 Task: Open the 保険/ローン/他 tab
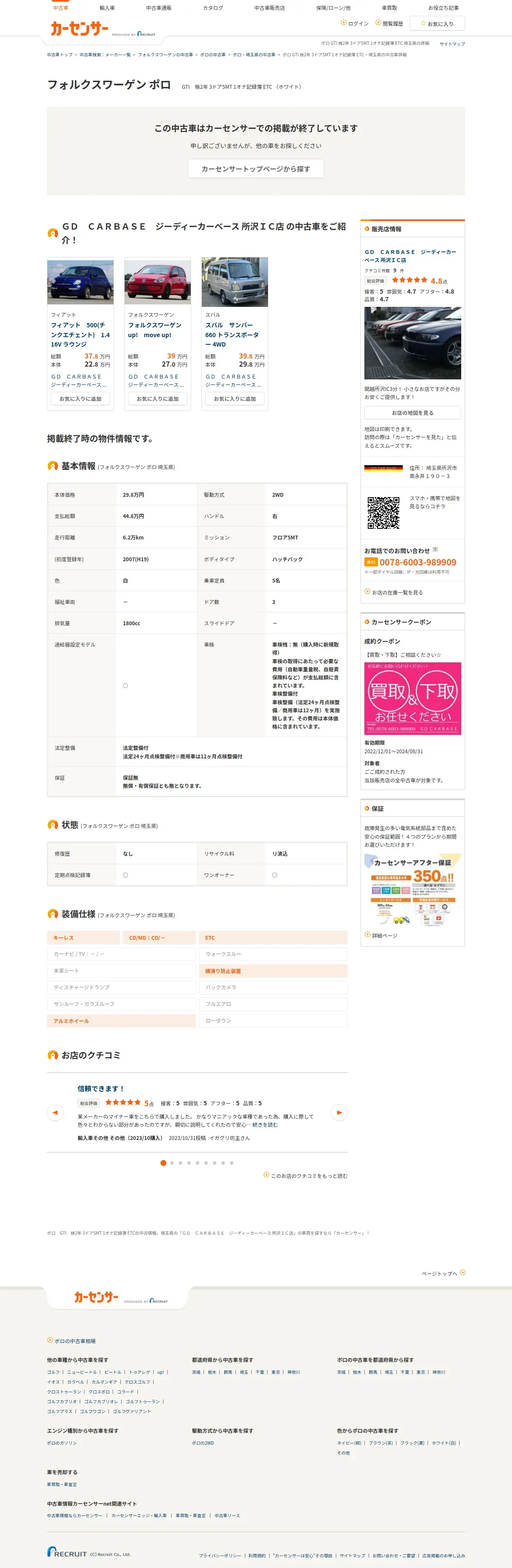pyautogui.click(x=333, y=8)
